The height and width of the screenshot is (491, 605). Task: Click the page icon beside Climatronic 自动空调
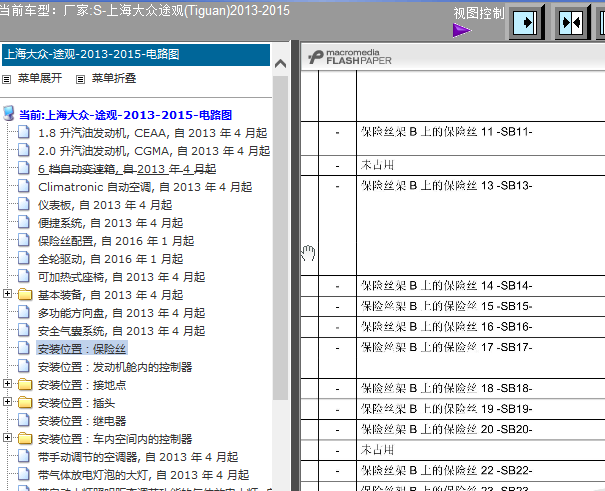[x=24, y=186]
